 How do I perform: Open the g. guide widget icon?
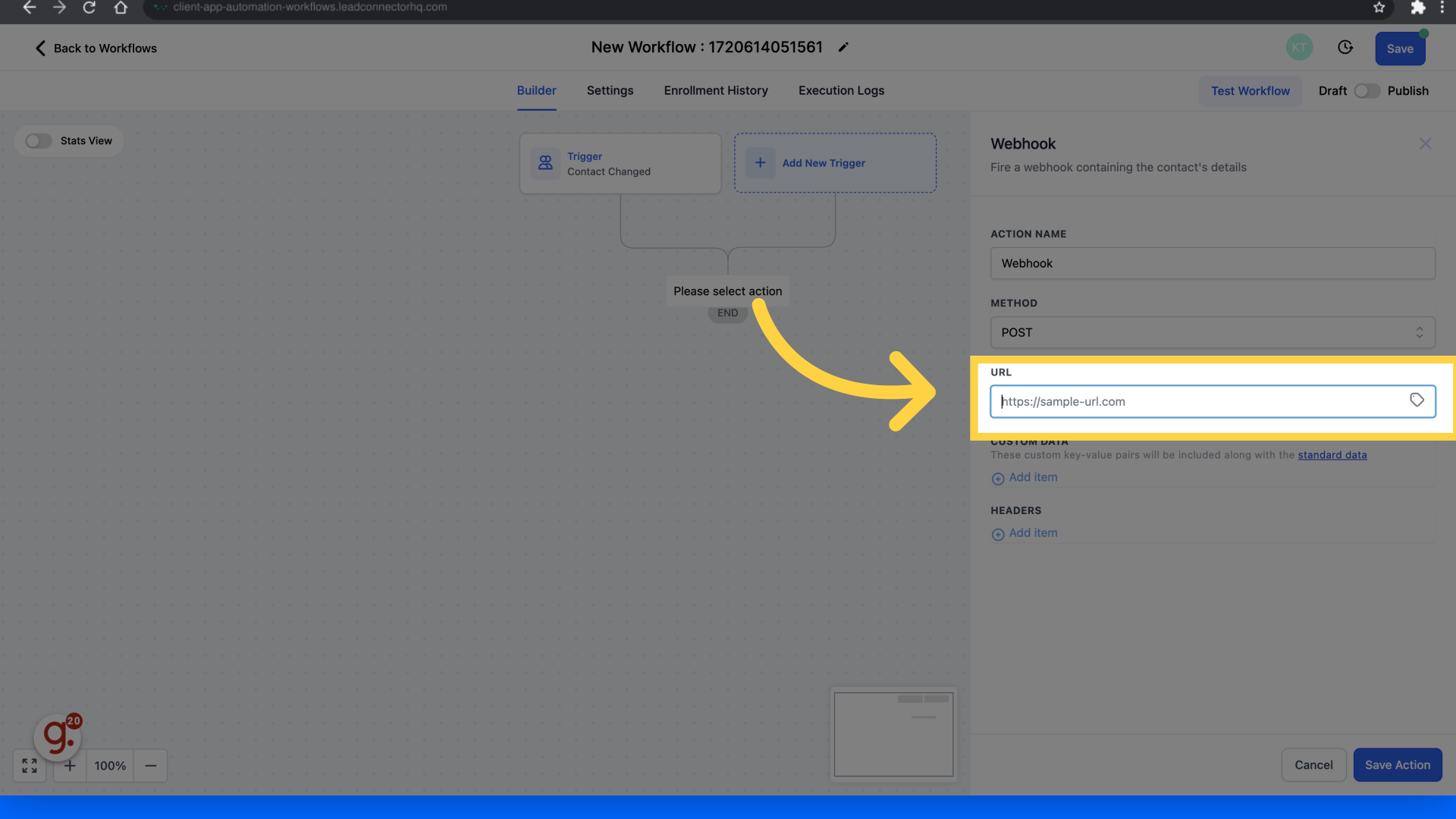pos(58,736)
